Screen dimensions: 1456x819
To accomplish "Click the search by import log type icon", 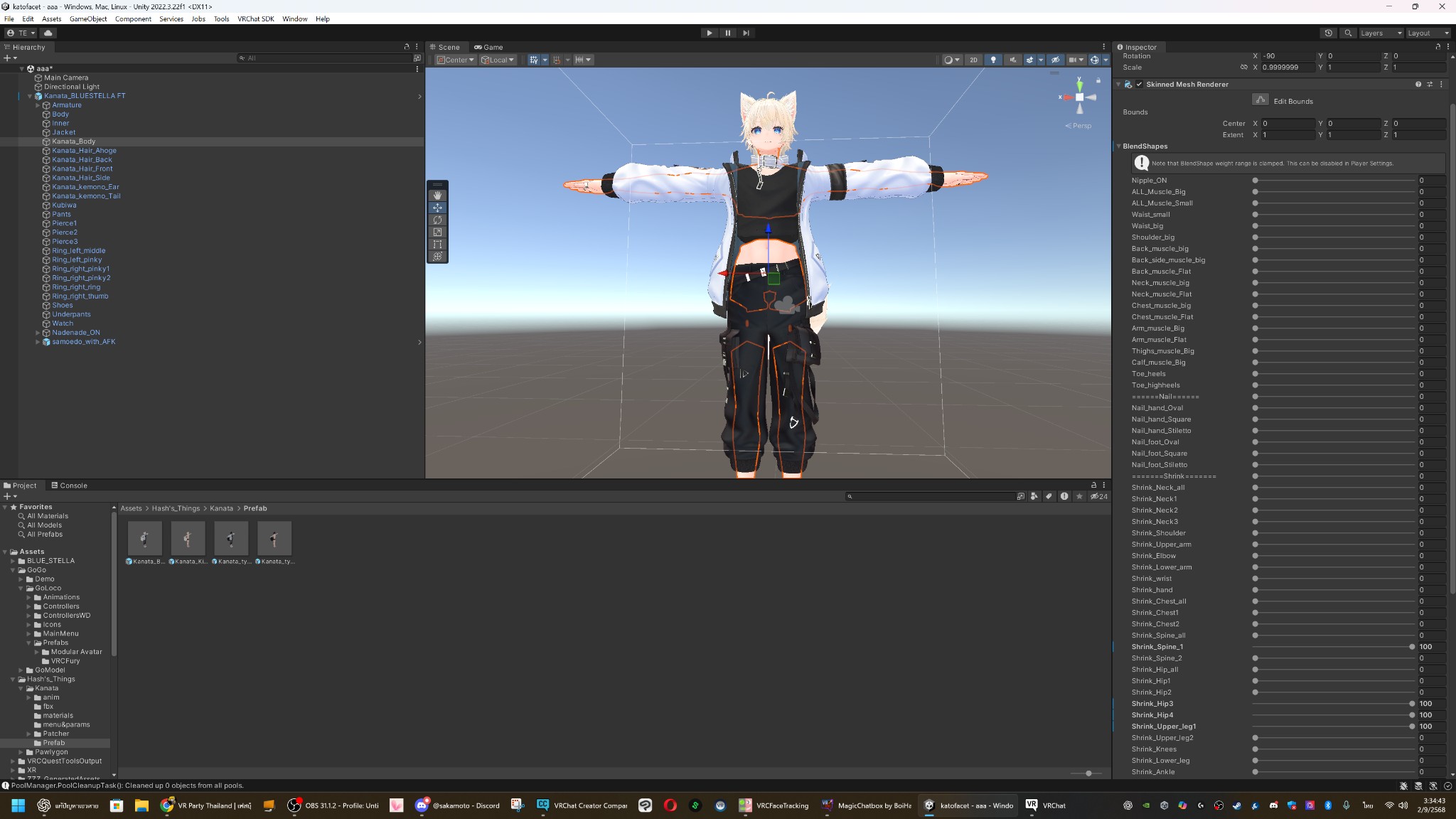I will click(1064, 496).
